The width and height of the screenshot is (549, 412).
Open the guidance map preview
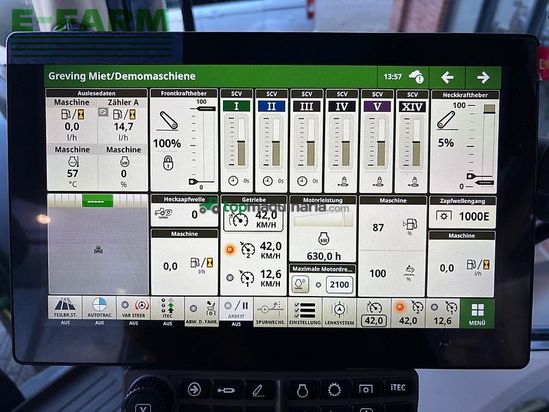[98, 244]
